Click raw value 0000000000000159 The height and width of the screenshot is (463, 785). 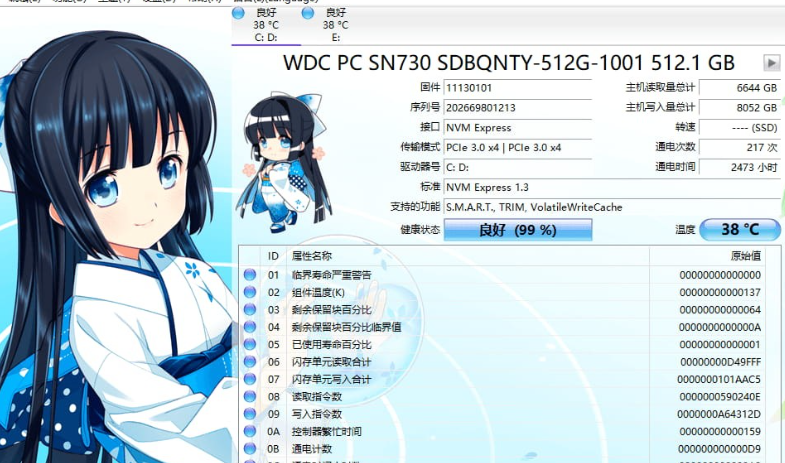pos(720,431)
